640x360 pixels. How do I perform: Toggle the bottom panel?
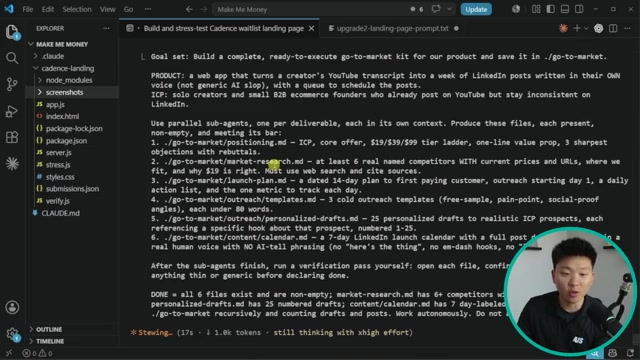tap(565, 9)
